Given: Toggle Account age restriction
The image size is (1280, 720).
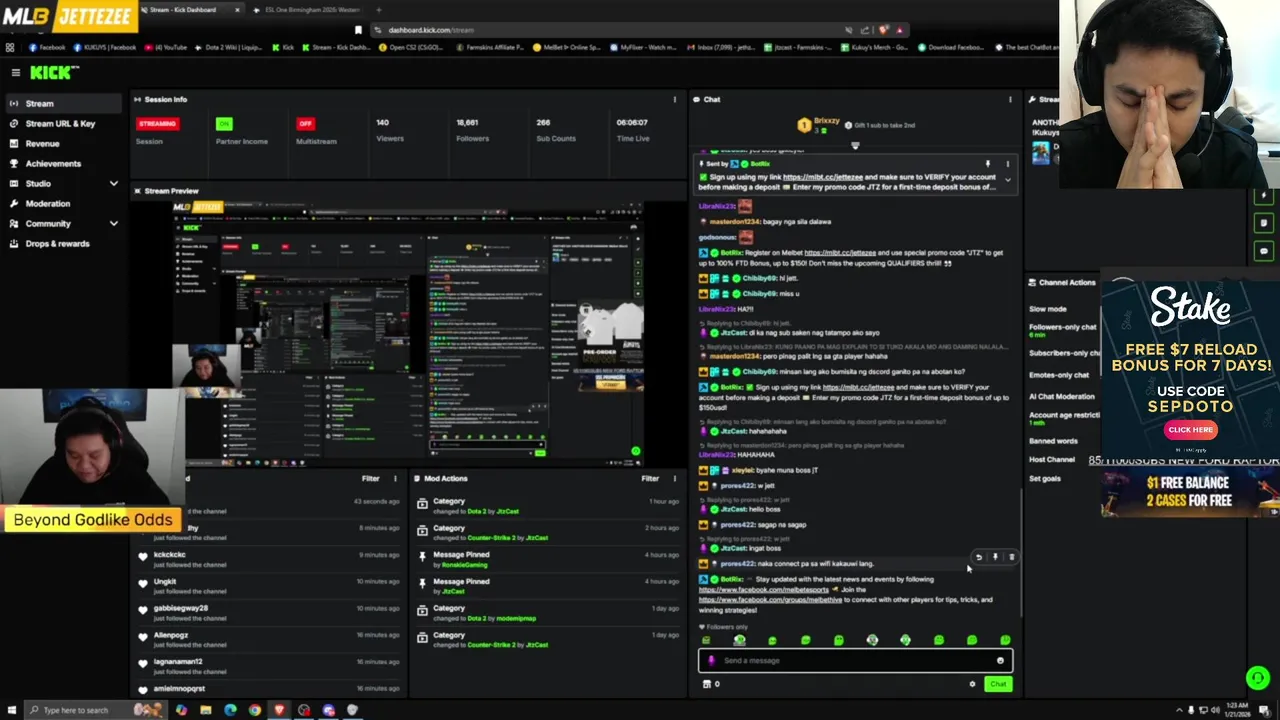Looking at the screenshot, I should click(1065, 417).
